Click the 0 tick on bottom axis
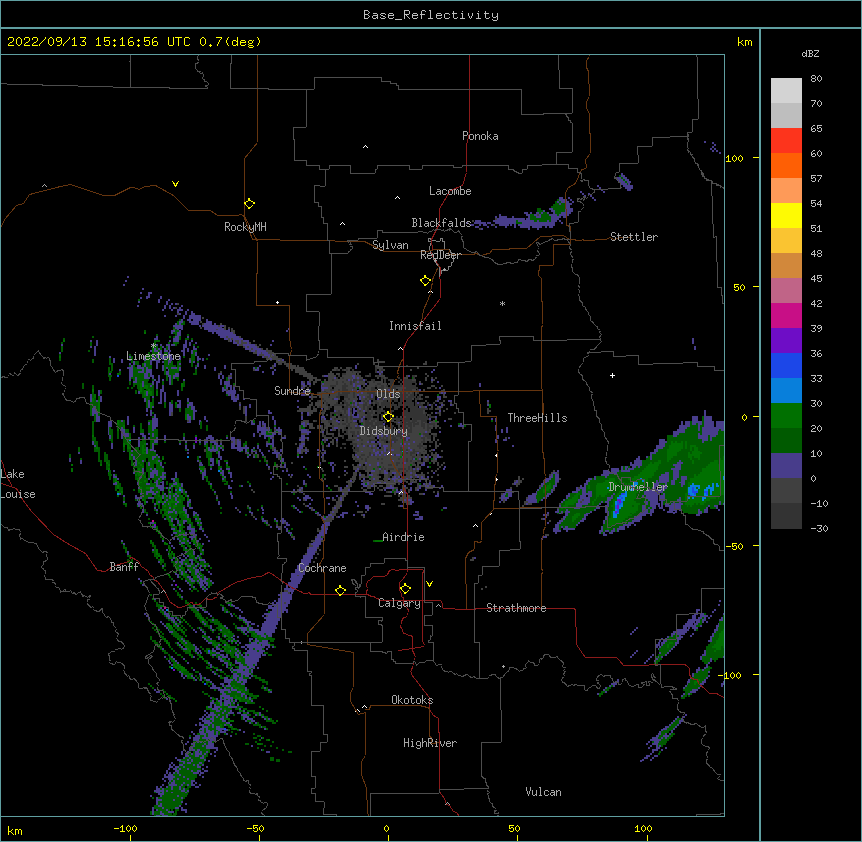The width and height of the screenshot is (862, 842). pyautogui.click(x=386, y=828)
